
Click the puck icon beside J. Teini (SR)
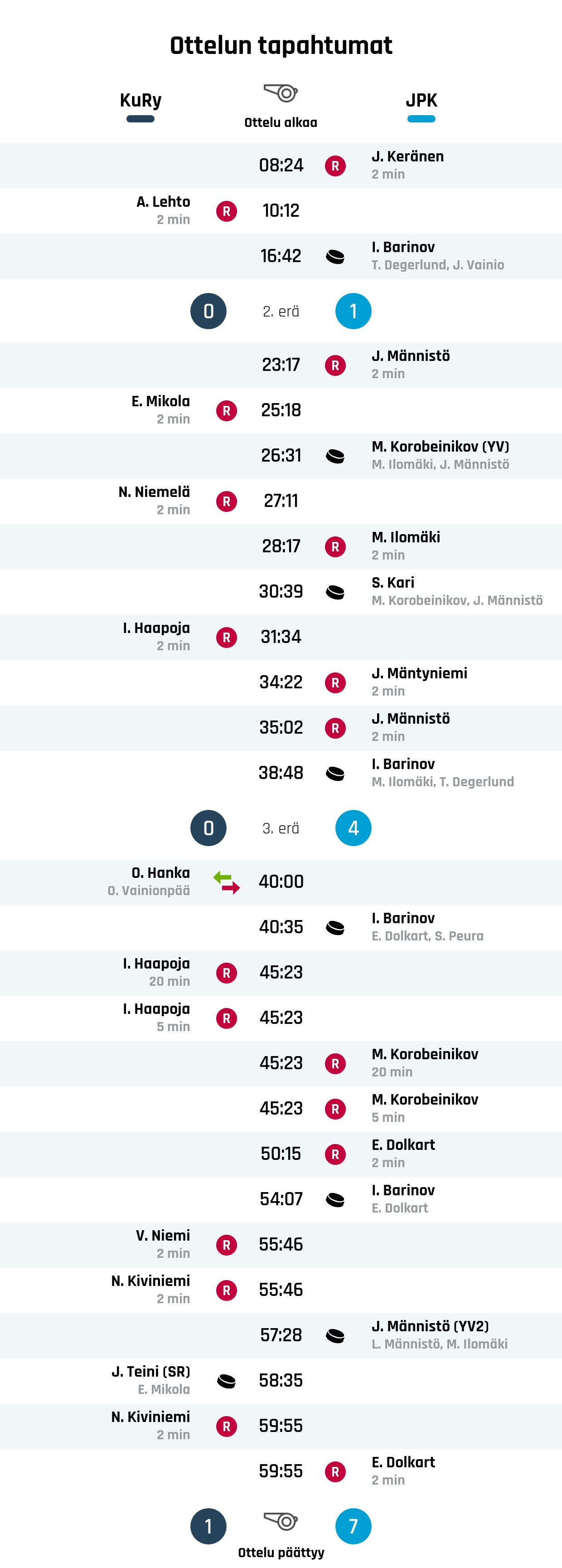click(x=226, y=1381)
